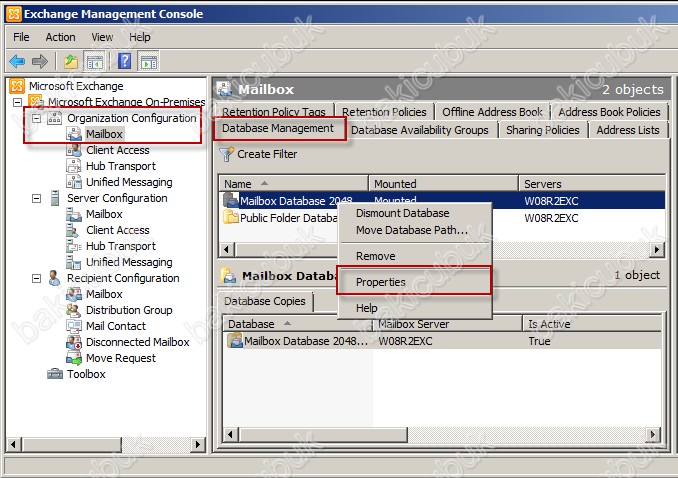Switch to the Address Lists tab

pyautogui.click(x=628, y=130)
